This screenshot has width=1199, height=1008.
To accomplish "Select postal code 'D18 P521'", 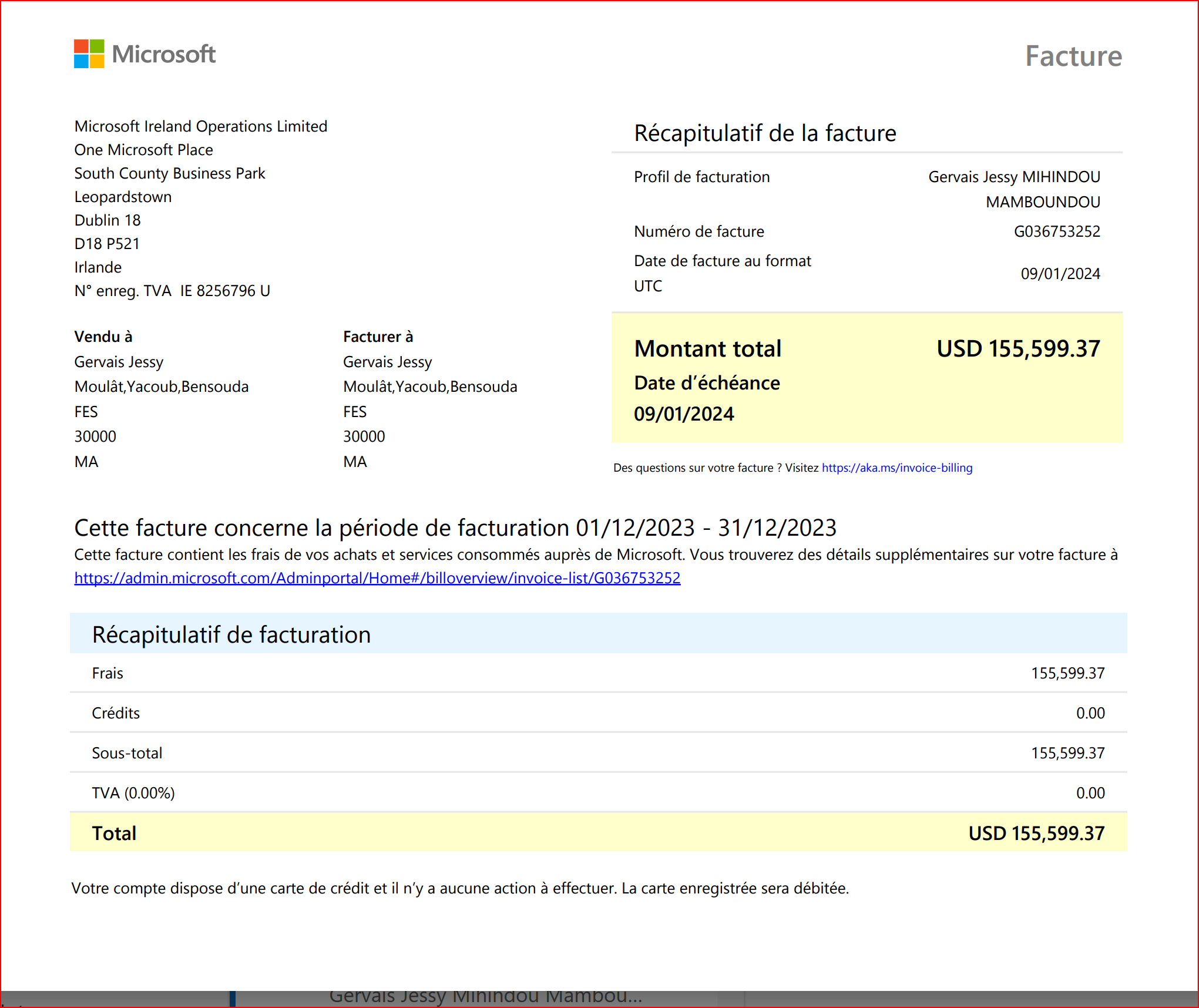I will (107, 244).
